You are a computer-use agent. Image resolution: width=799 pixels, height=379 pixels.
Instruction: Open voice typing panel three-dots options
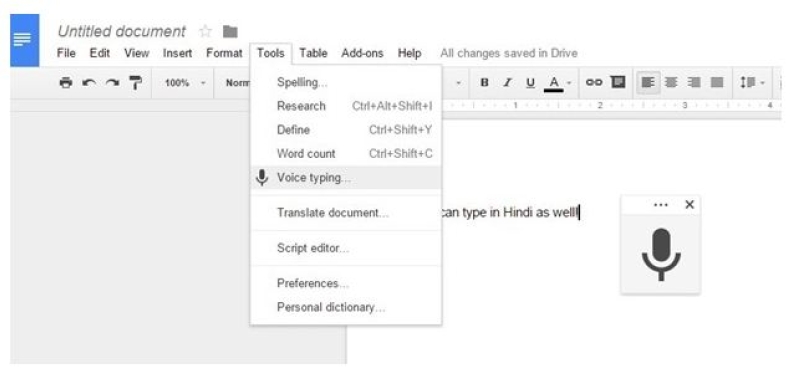point(660,205)
